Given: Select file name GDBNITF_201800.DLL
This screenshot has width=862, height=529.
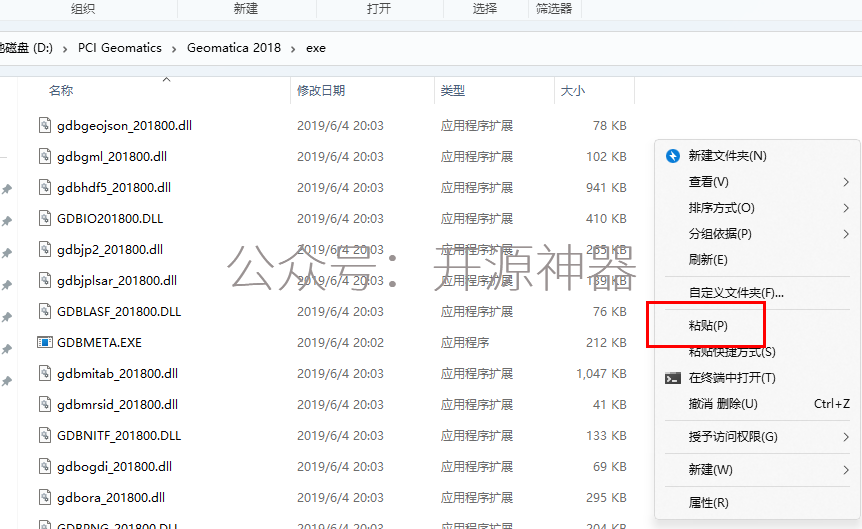Looking at the screenshot, I should point(119,436).
